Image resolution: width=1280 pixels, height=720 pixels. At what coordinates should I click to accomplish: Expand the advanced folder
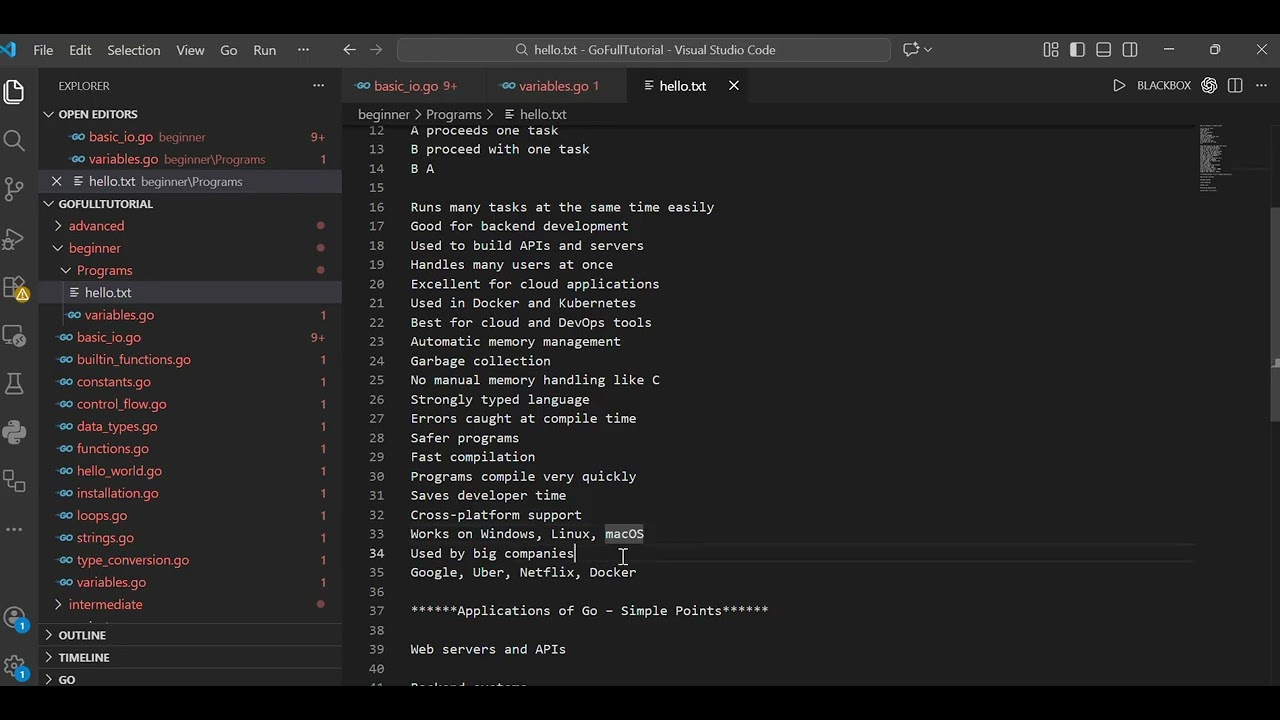coord(96,226)
